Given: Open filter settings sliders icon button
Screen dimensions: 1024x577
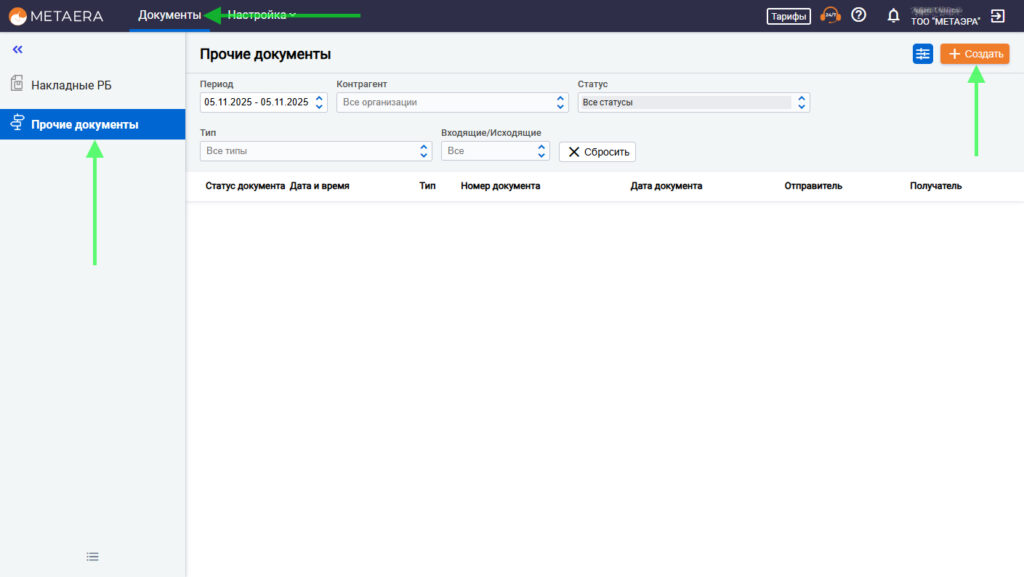Looking at the screenshot, I should 922,54.
